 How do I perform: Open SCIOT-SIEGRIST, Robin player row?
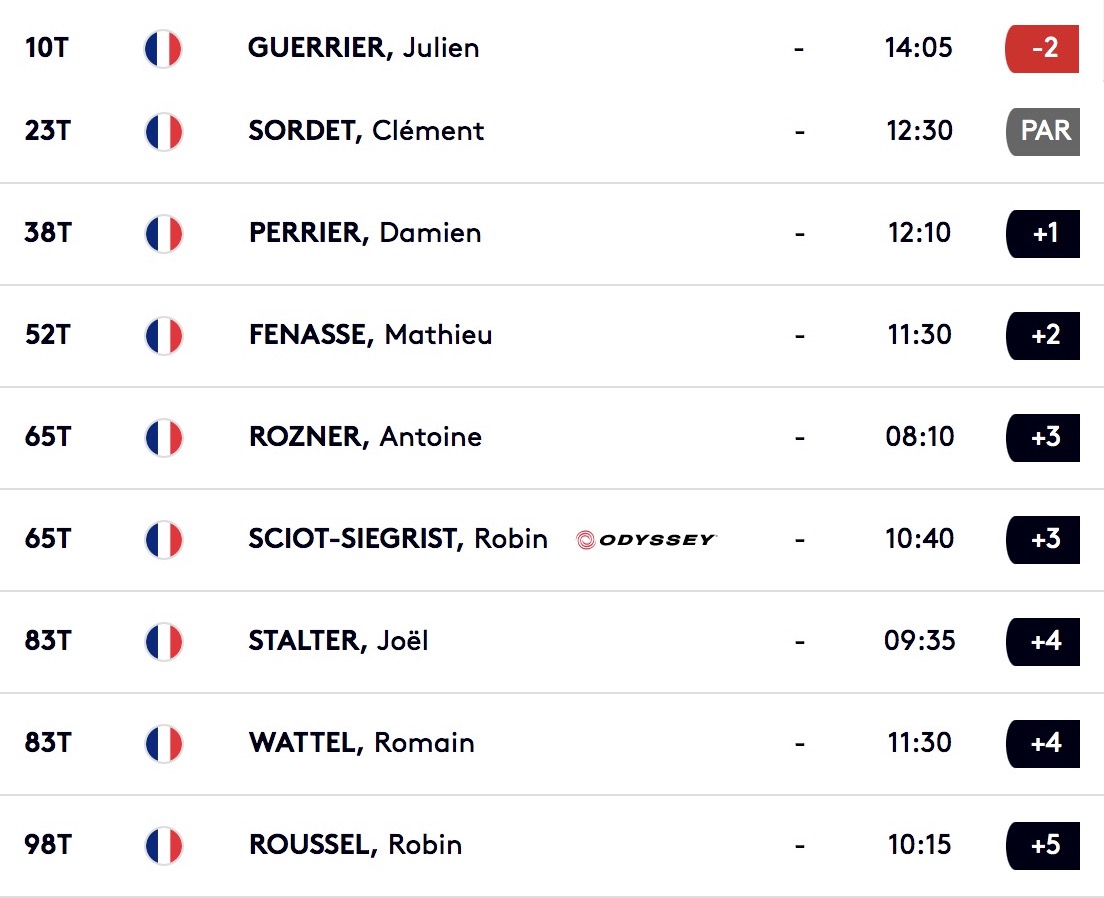pos(552,540)
